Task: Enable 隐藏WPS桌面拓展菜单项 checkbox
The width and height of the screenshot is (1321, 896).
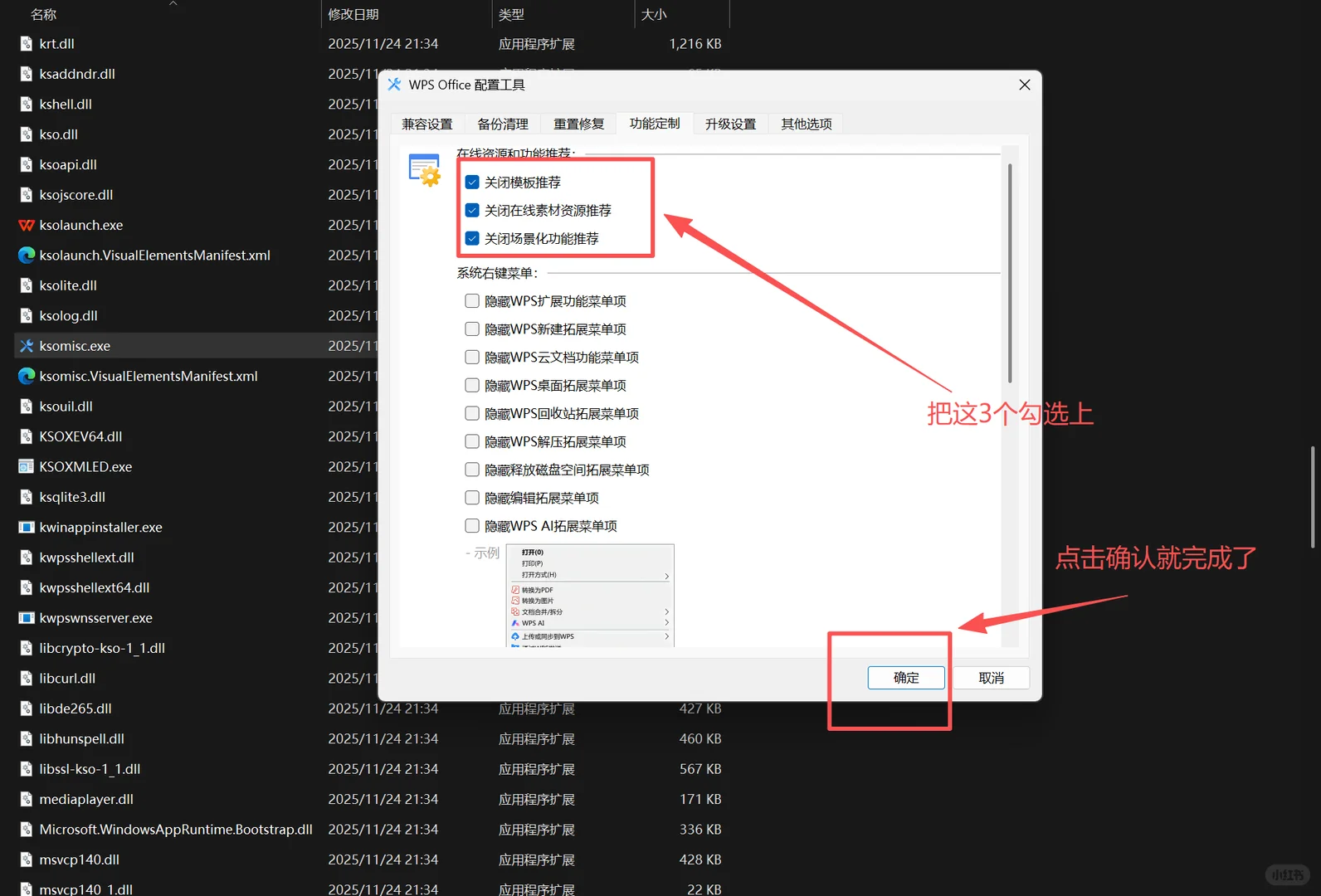Action: [x=472, y=386]
